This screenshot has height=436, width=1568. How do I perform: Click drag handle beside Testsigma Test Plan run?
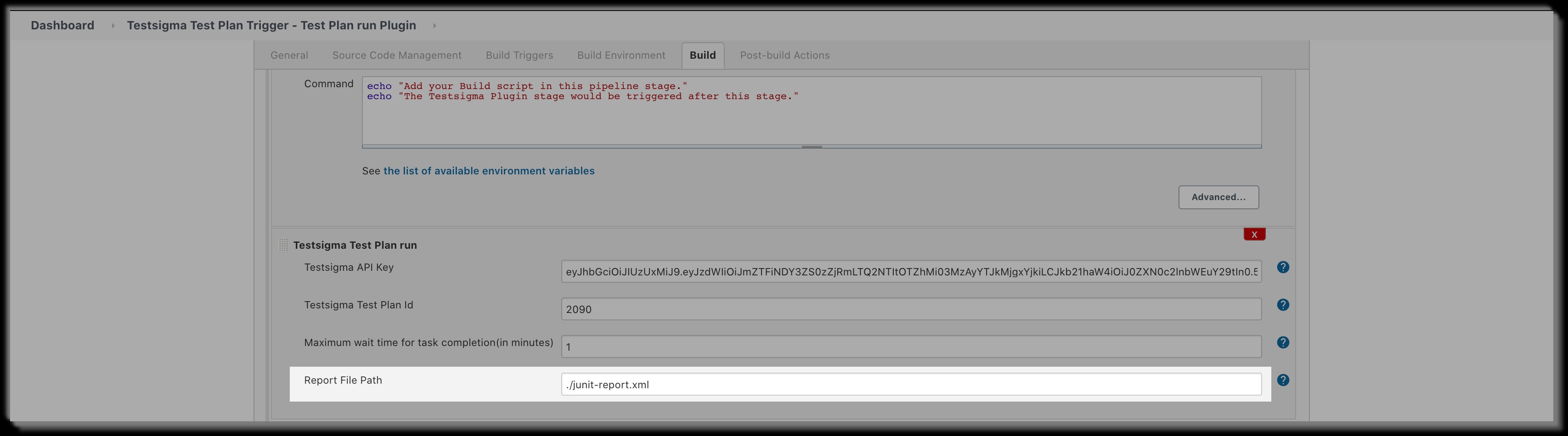(284, 245)
